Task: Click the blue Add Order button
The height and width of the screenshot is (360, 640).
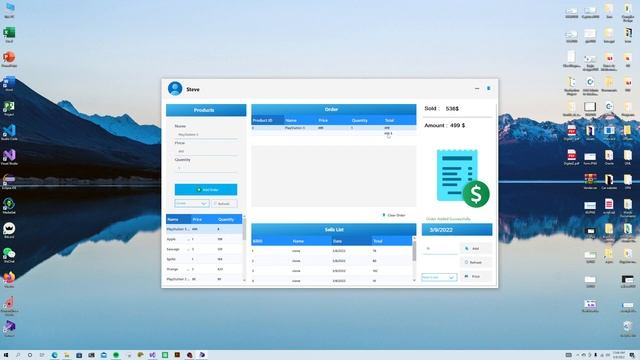Action: pyautogui.click(x=206, y=189)
